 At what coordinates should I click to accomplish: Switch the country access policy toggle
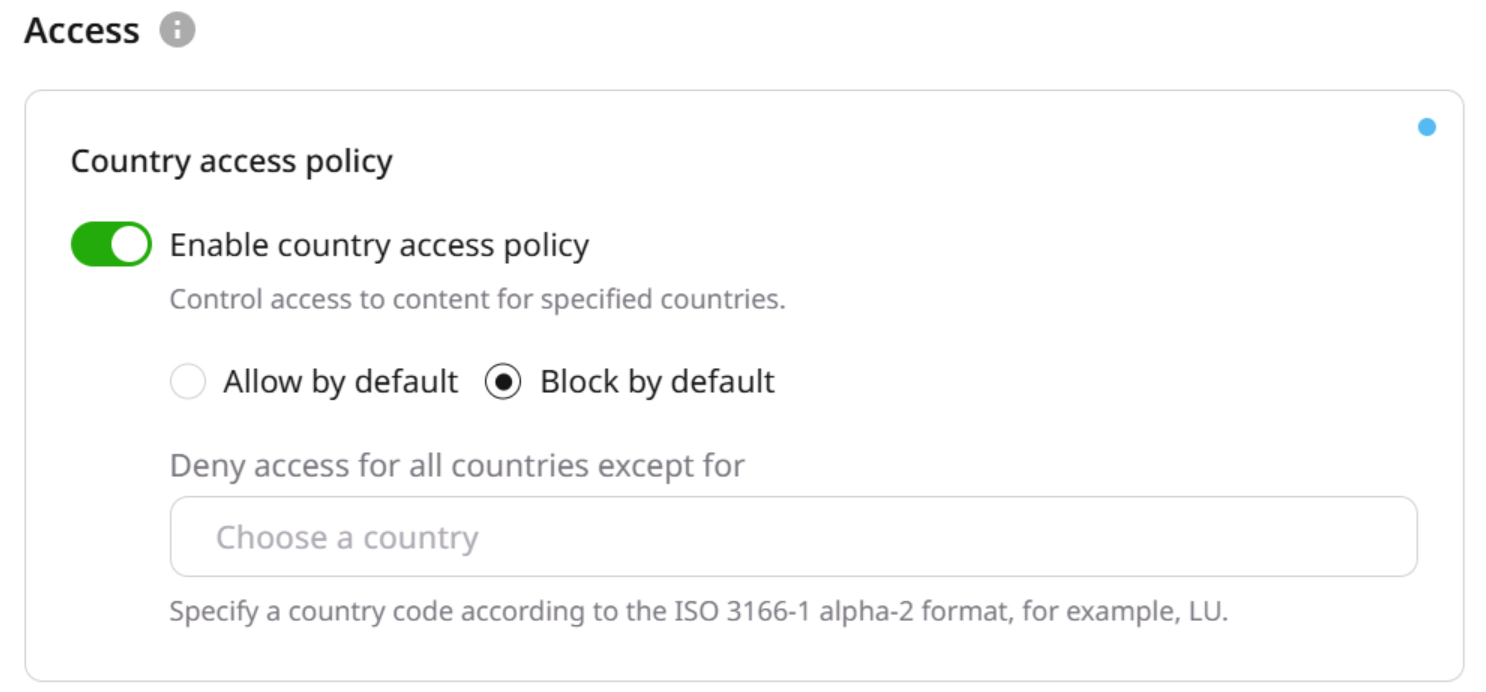[x=110, y=245]
